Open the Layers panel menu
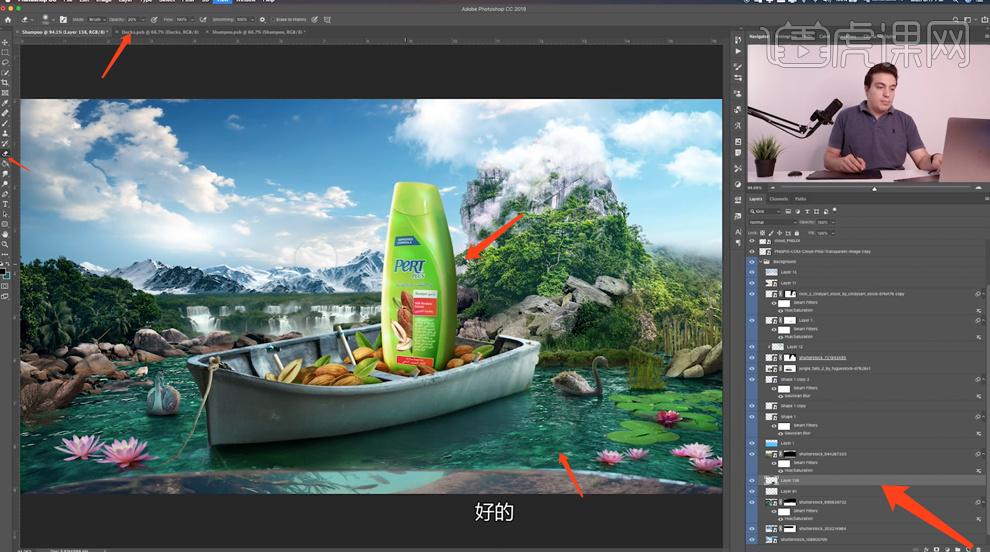Screen dimensions: 990x552 987,199
